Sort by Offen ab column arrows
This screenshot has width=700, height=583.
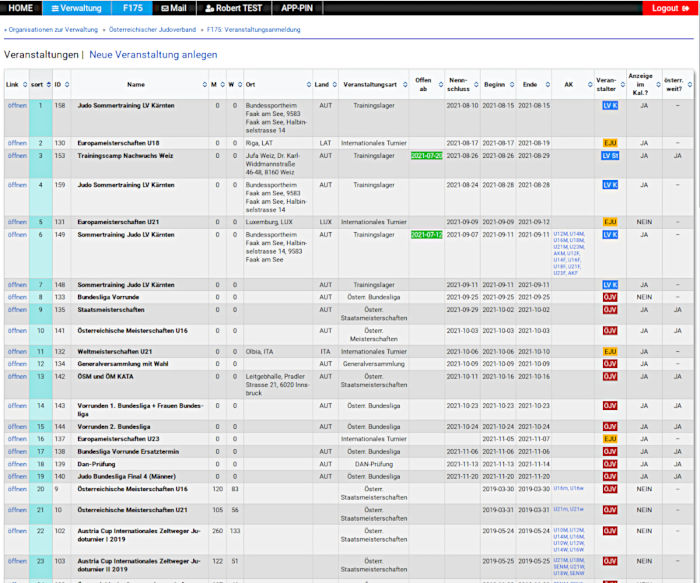(441, 84)
